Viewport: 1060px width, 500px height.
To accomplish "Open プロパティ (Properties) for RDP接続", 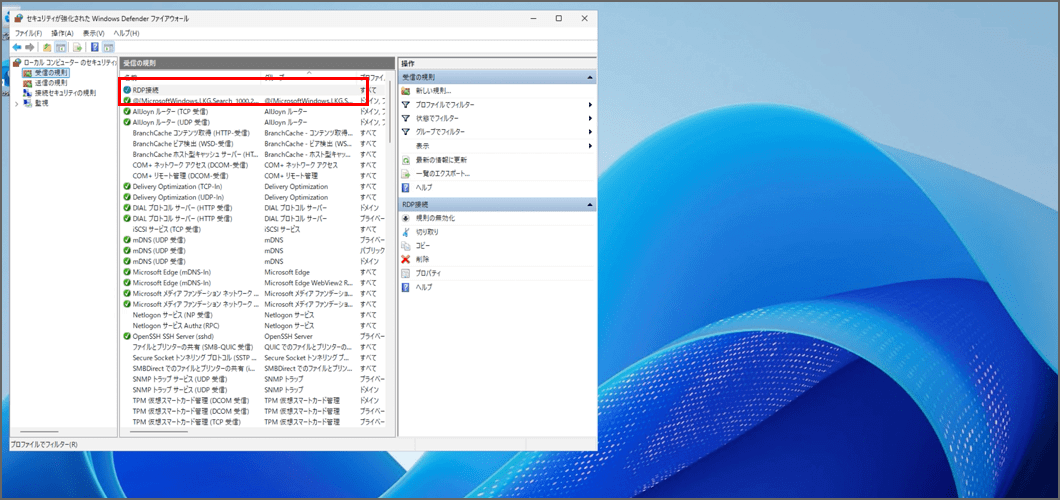I will pyautogui.click(x=428, y=273).
